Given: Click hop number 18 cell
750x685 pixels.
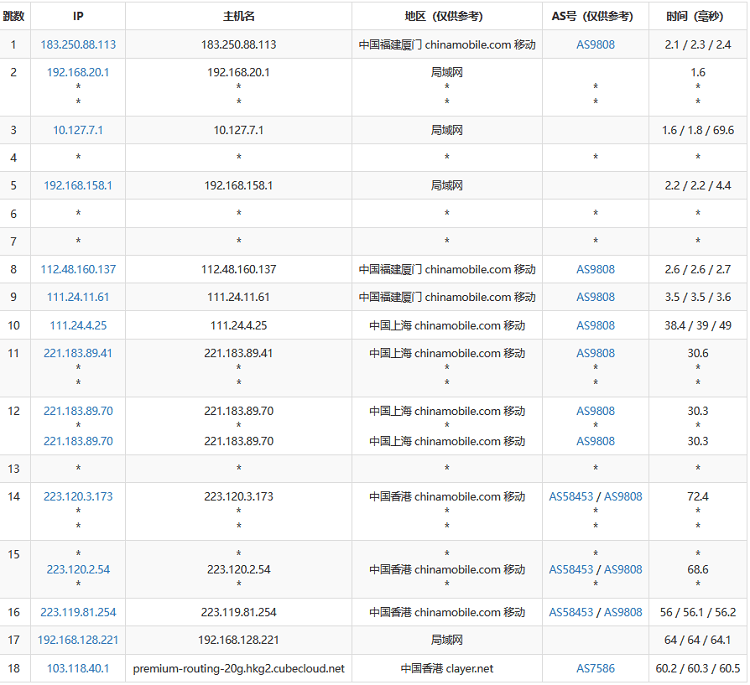Looking at the screenshot, I should tap(13, 669).
